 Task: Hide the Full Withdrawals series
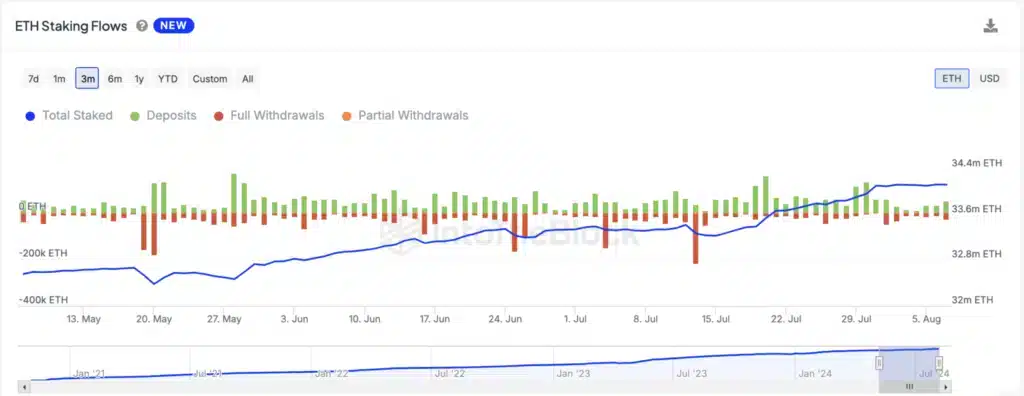pos(269,116)
